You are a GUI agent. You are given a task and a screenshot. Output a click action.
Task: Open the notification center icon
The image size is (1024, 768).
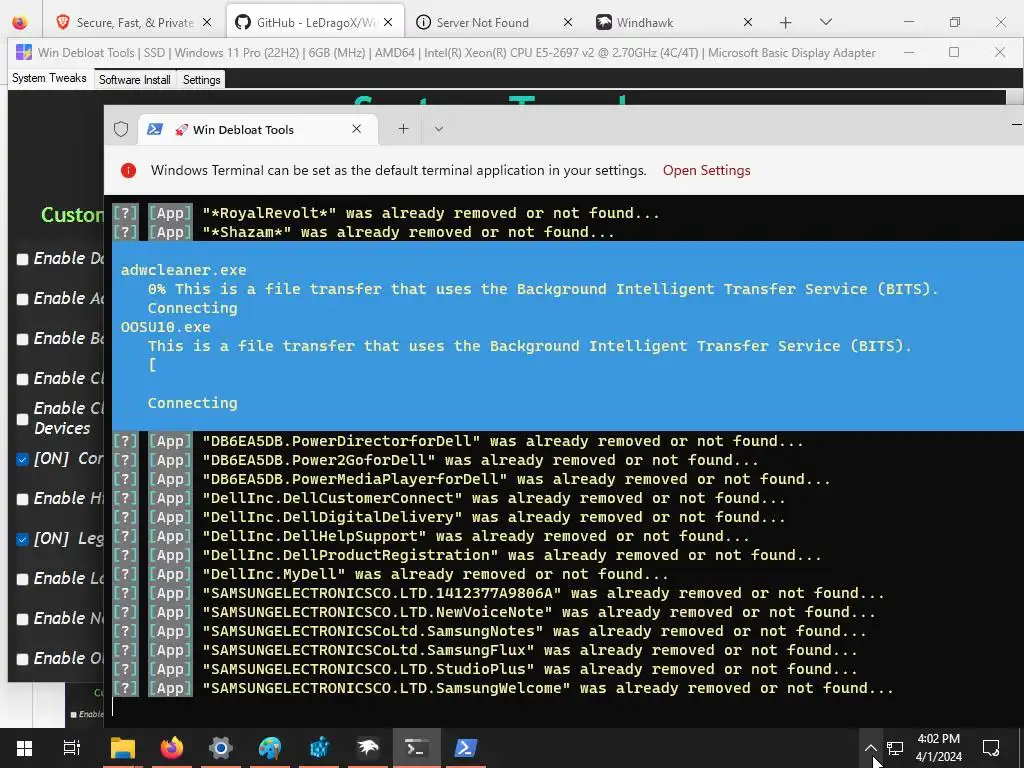click(991, 748)
